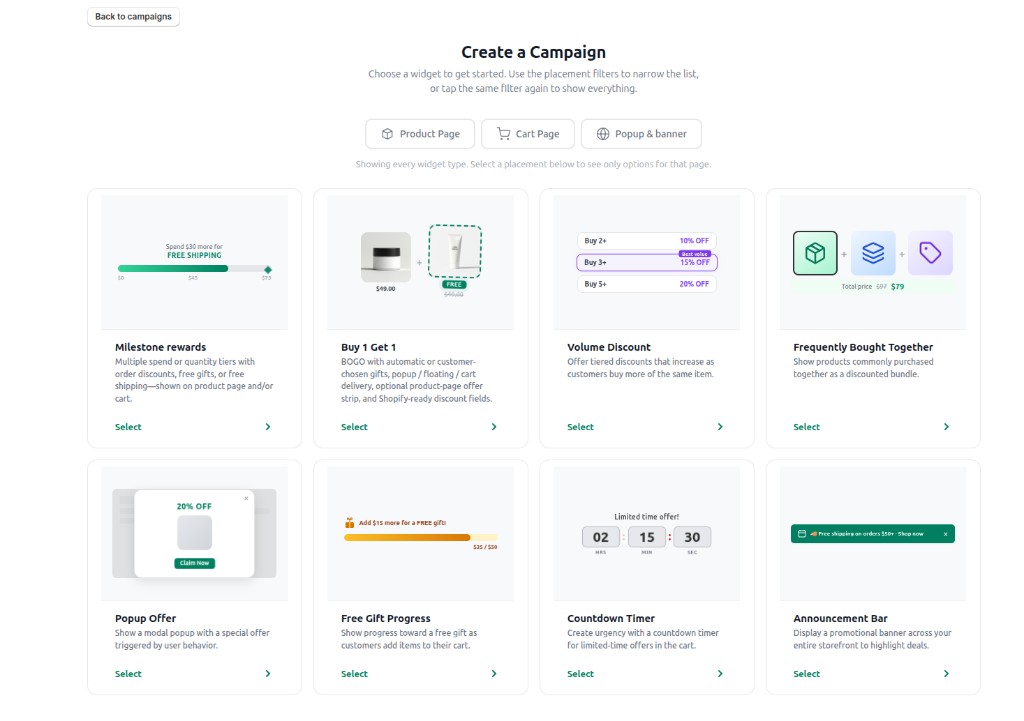Click the calendar icon on the Announcement Bar banner

click(802, 534)
